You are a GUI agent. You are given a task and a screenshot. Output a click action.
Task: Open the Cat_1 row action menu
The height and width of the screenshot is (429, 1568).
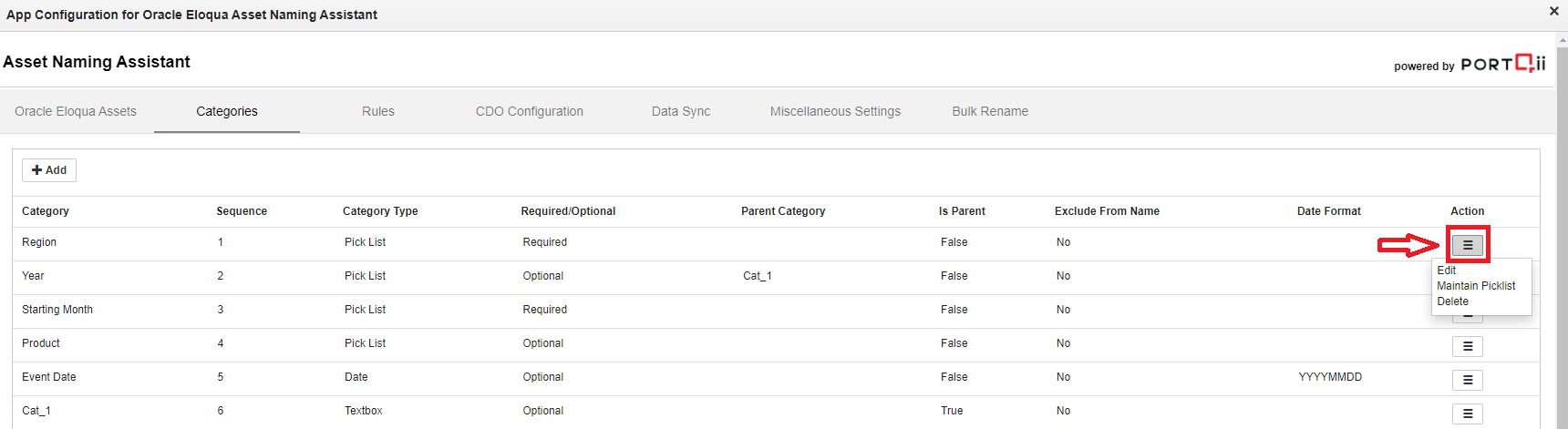coord(1467,414)
